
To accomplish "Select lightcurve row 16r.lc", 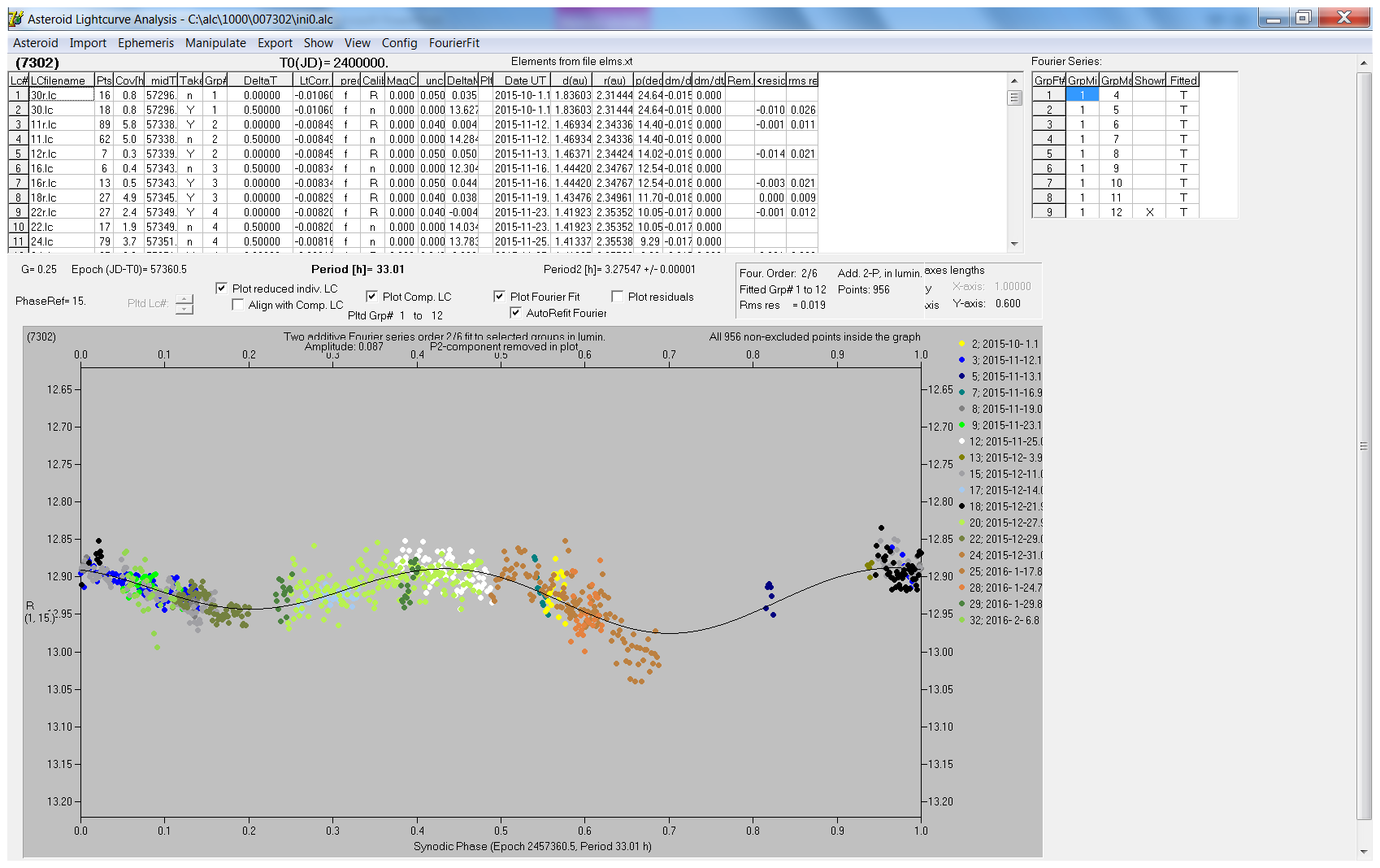I will point(413,183).
